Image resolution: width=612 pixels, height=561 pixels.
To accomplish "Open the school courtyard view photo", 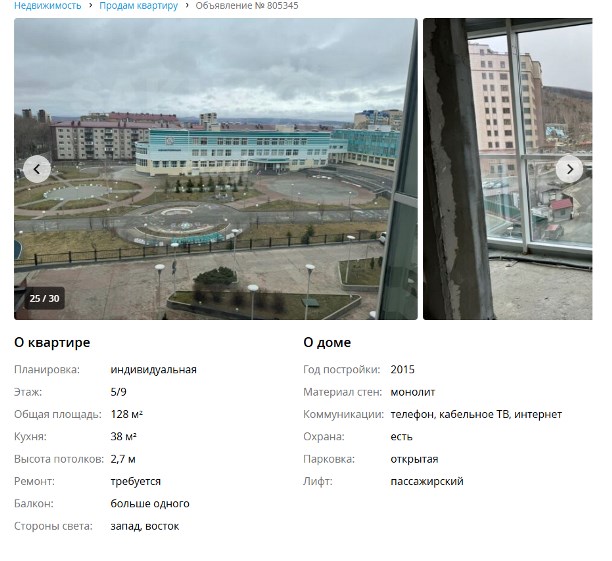I will coord(216,169).
